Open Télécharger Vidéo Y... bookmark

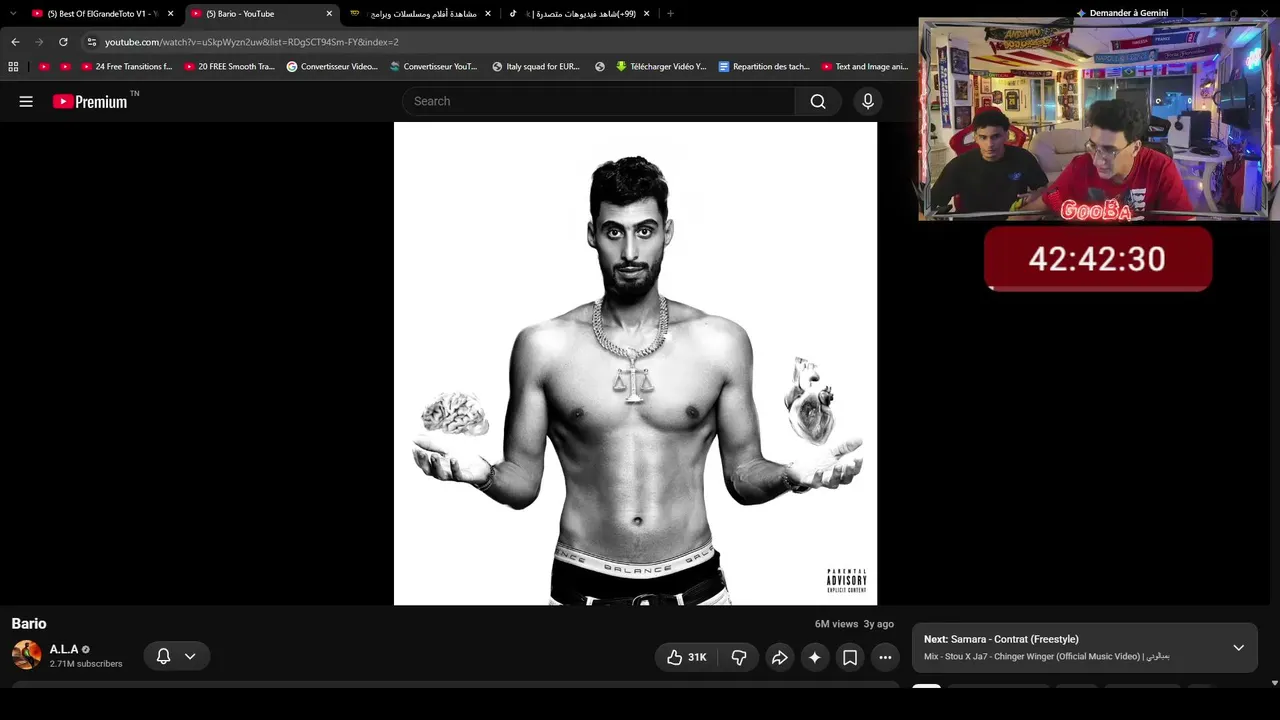point(661,67)
